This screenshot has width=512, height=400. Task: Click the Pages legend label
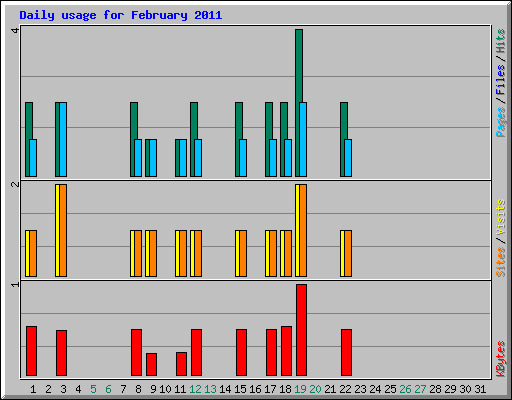500,122
